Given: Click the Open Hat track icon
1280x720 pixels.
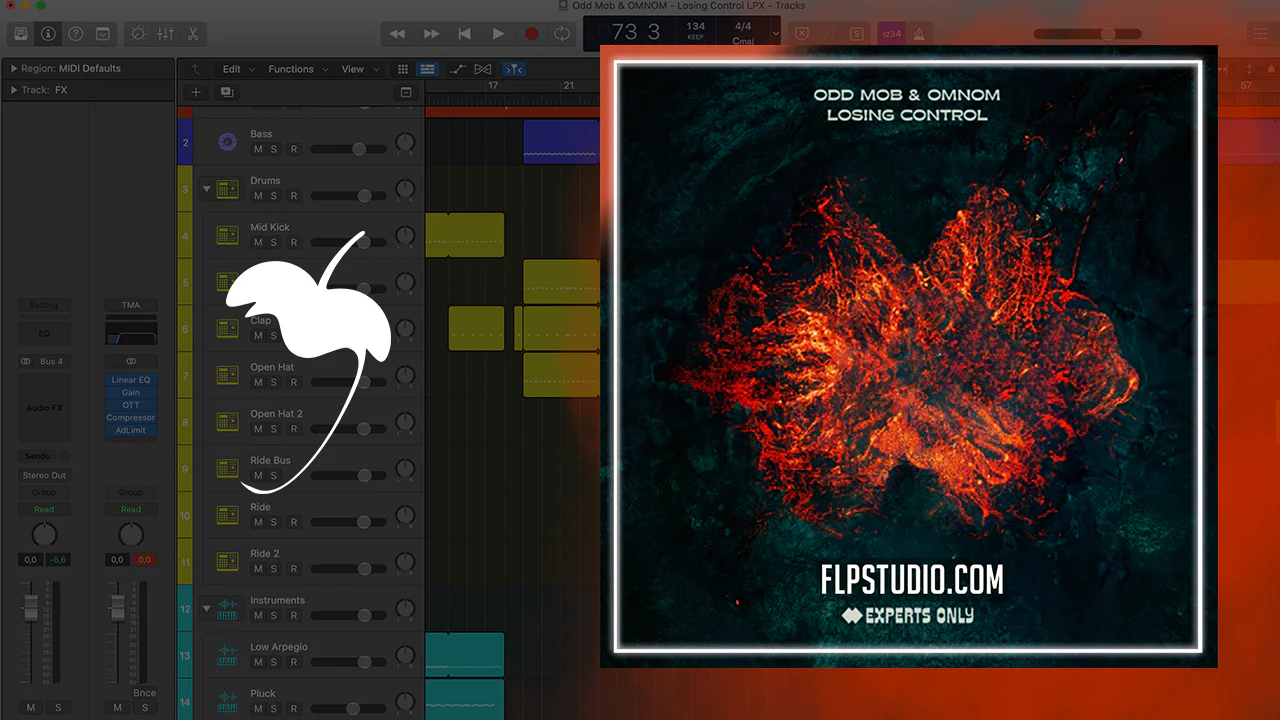Looking at the screenshot, I should pyautogui.click(x=227, y=375).
